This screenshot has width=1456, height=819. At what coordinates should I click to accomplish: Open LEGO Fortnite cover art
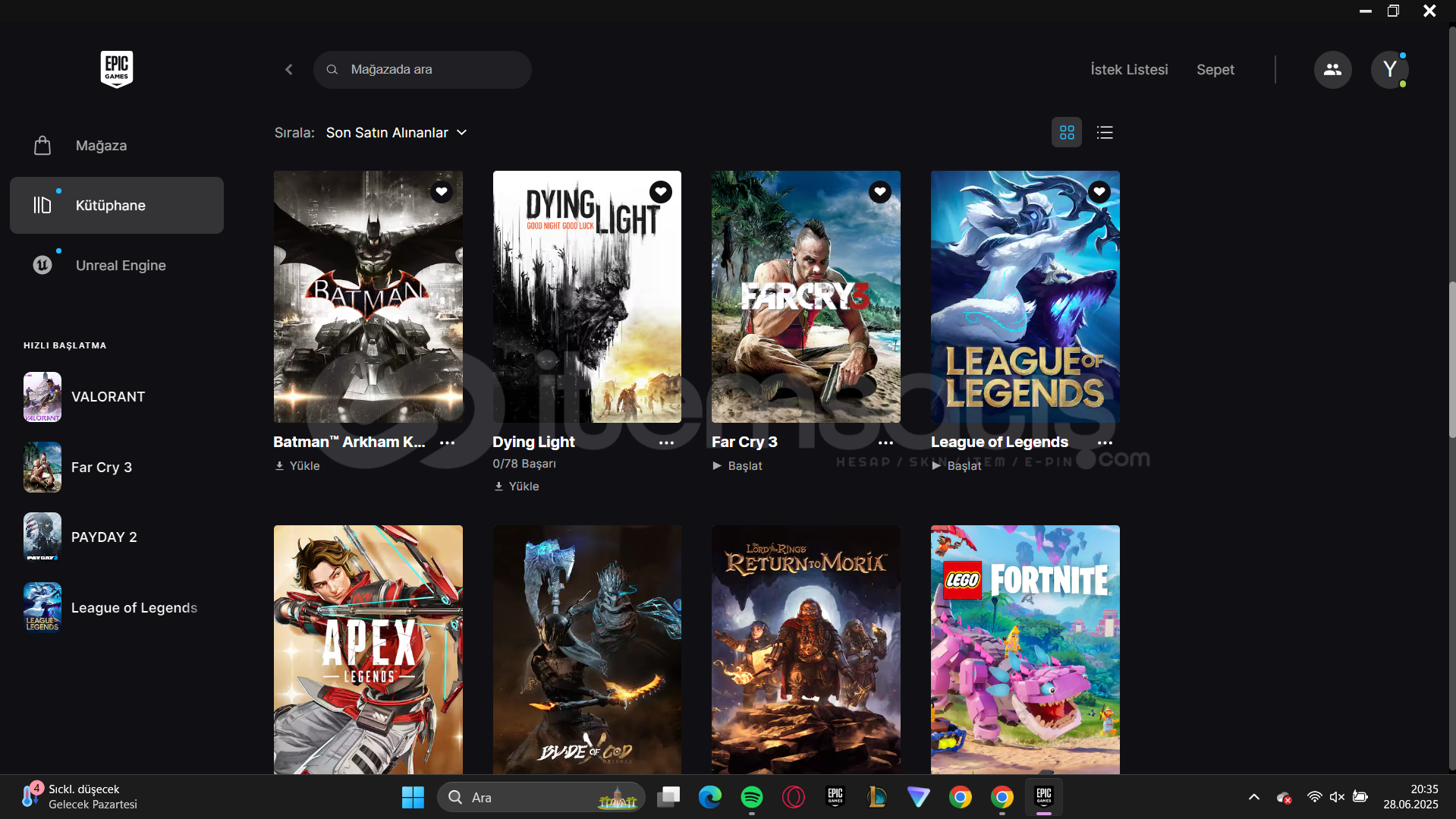click(1025, 650)
